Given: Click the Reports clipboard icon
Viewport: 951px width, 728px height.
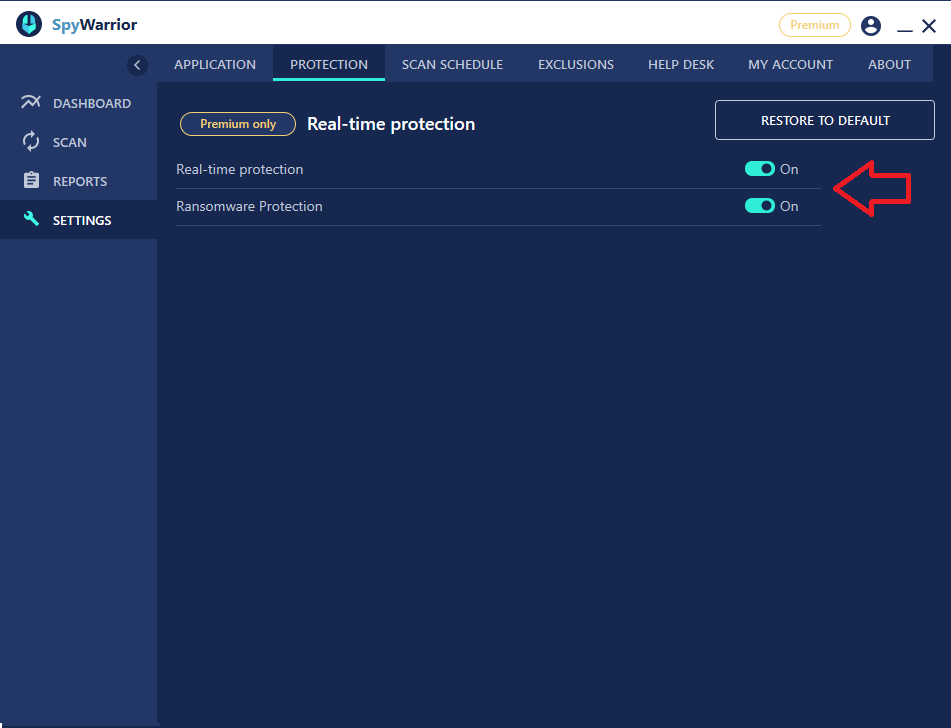Looking at the screenshot, I should click(x=31, y=180).
